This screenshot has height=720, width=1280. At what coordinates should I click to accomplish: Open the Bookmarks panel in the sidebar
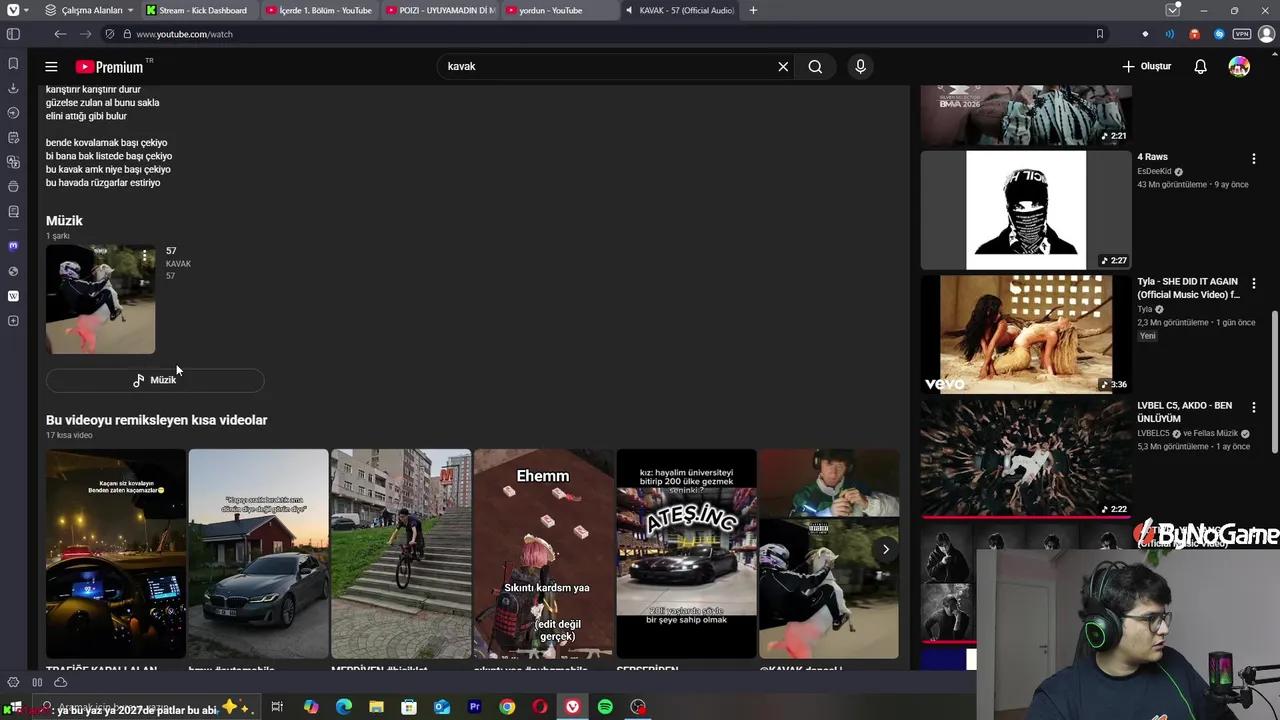[x=13, y=63]
